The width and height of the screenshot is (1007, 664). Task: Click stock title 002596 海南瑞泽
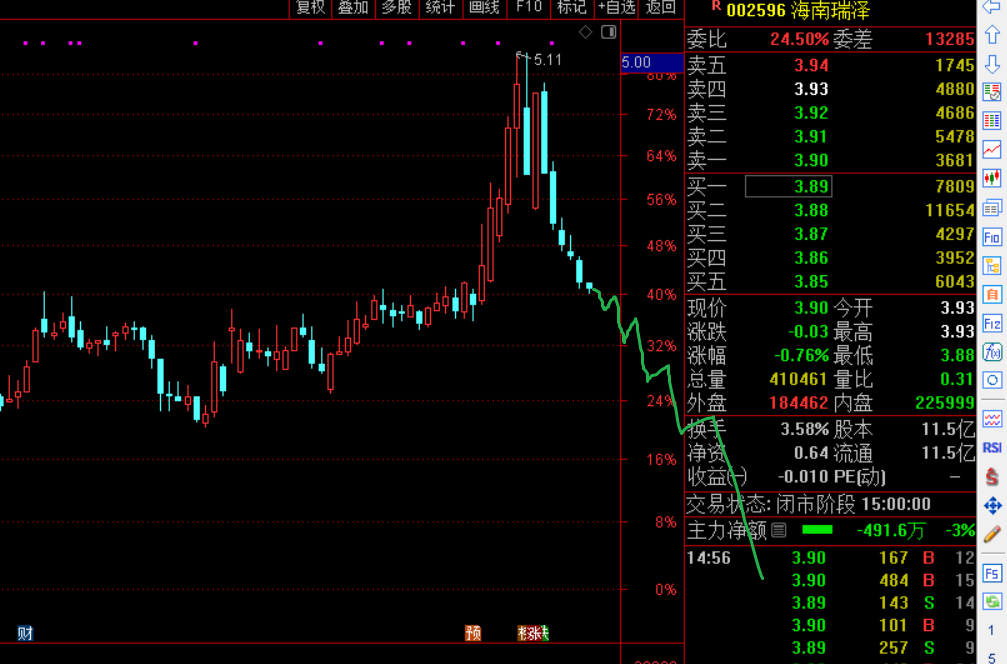tap(798, 10)
